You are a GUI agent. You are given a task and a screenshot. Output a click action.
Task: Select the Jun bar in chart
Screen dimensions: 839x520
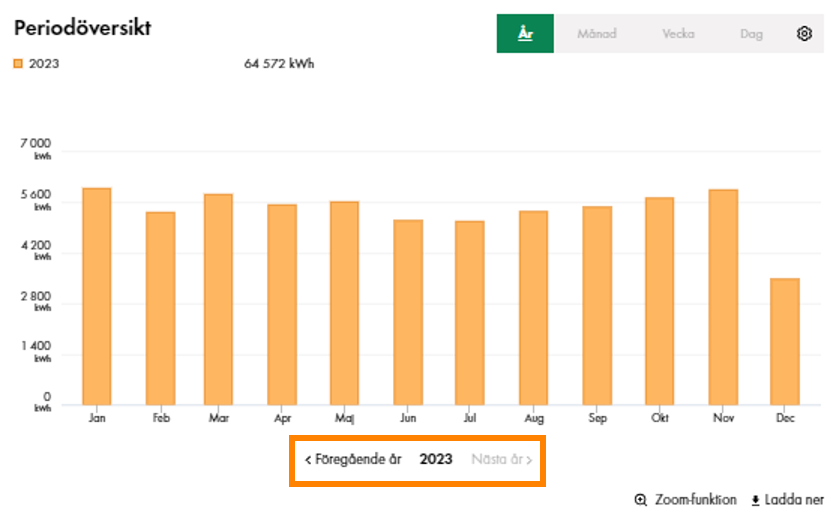pos(408,312)
